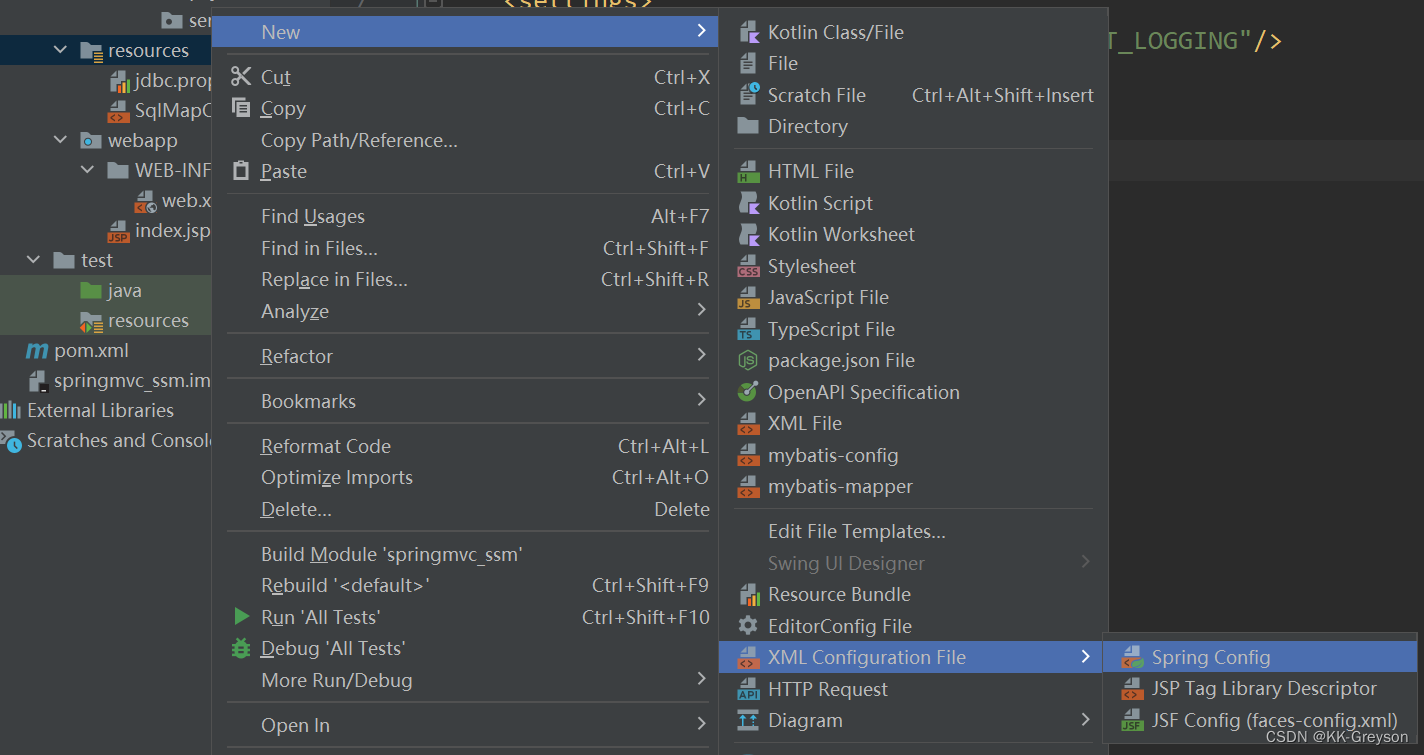Select index.jsp in project tree
This screenshot has height=755, width=1424.
click(172, 231)
